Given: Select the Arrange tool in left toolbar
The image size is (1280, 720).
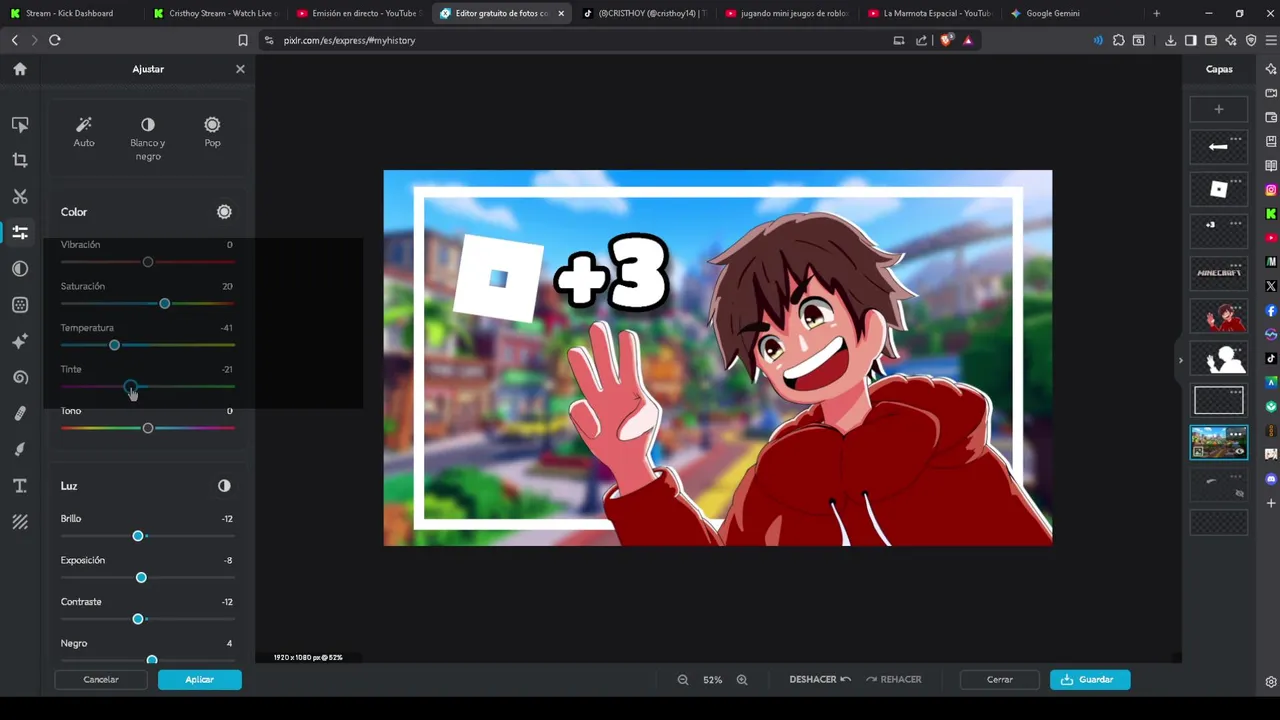Looking at the screenshot, I should tap(20, 125).
